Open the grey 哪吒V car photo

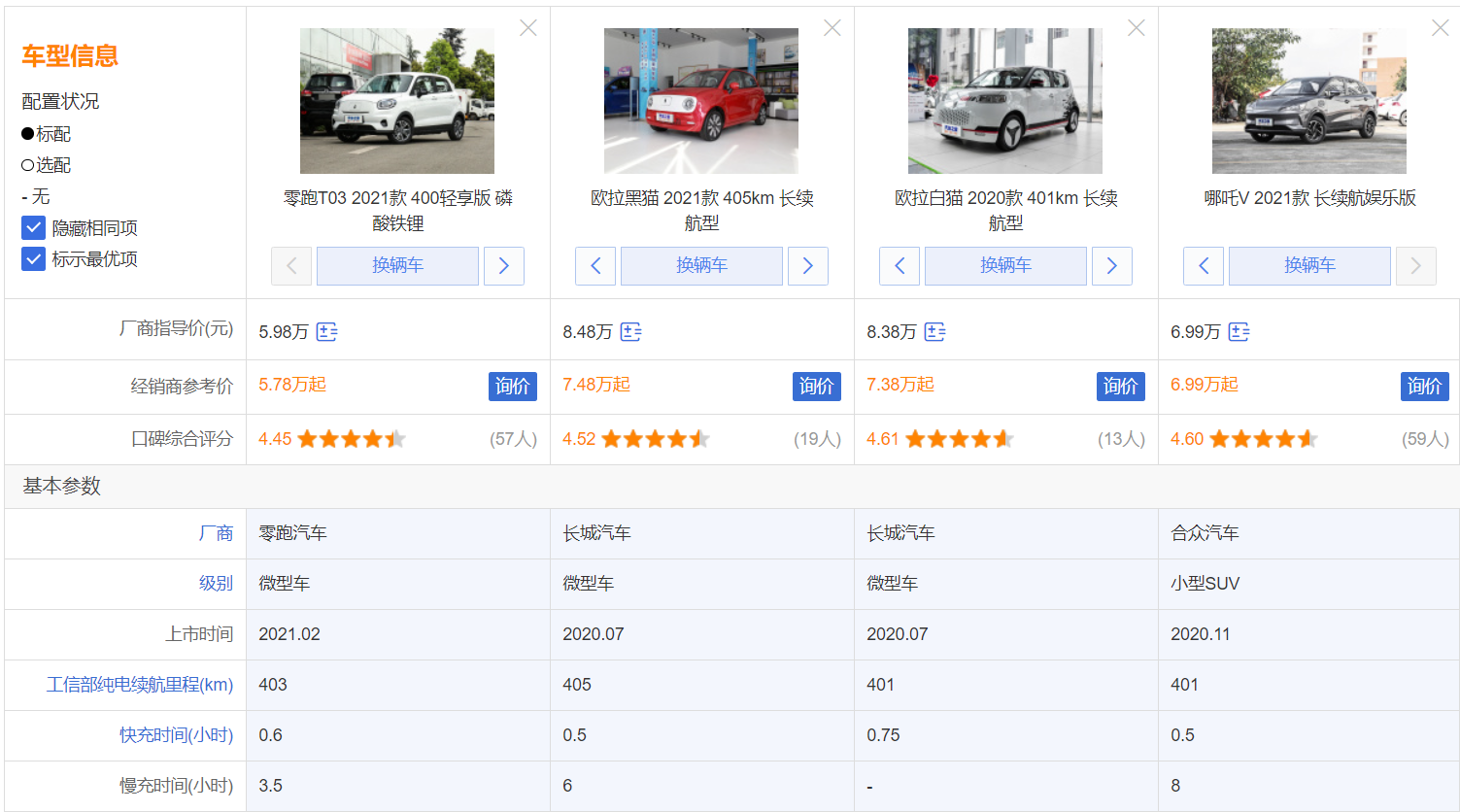1309,101
